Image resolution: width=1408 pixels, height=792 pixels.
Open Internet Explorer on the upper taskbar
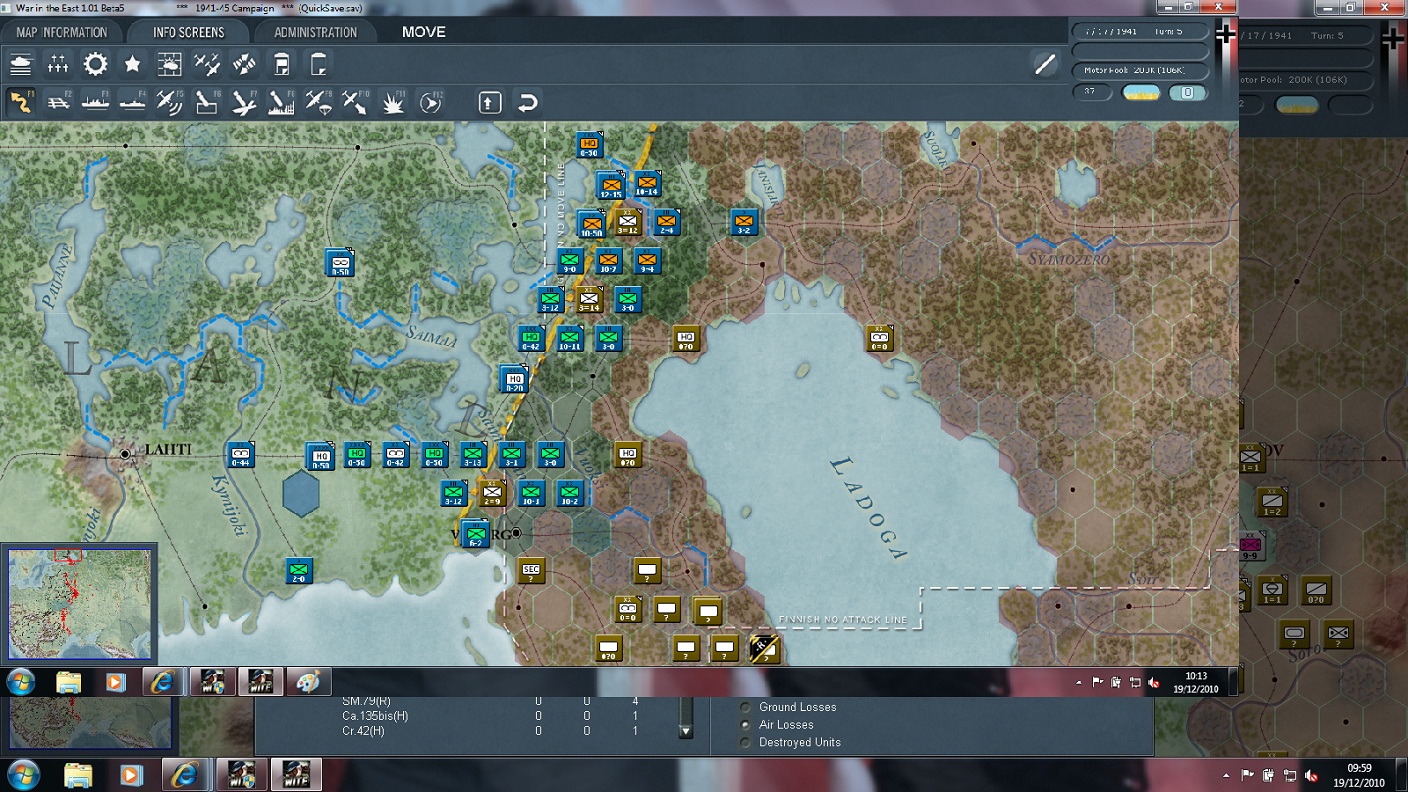tap(162, 682)
